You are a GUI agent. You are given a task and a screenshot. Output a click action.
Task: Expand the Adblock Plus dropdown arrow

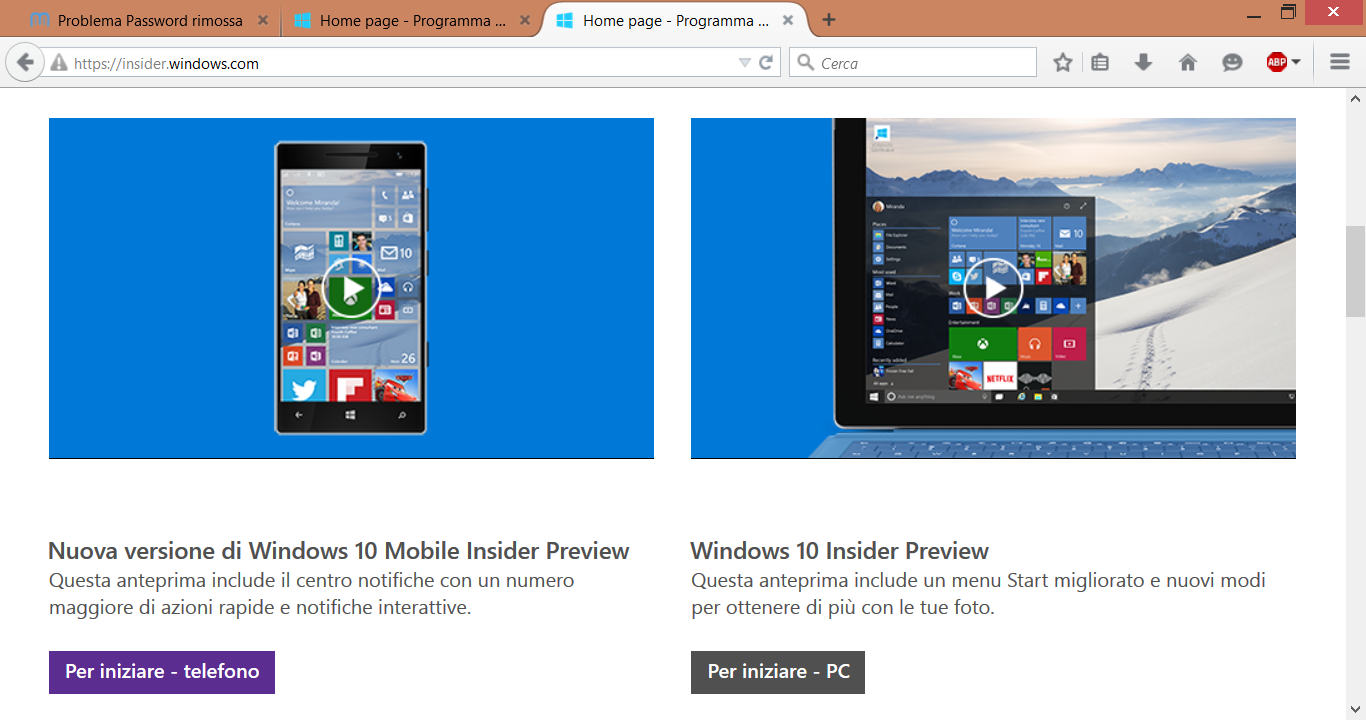(x=1296, y=63)
